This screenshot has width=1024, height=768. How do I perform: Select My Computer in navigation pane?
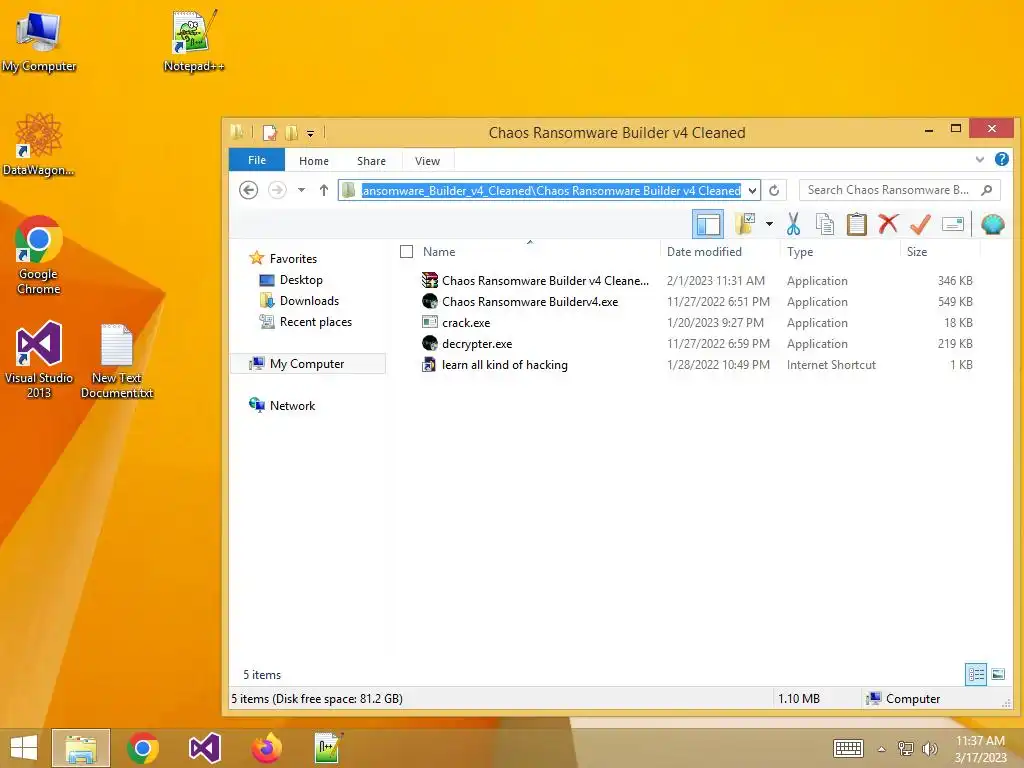(x=308, y=364)
